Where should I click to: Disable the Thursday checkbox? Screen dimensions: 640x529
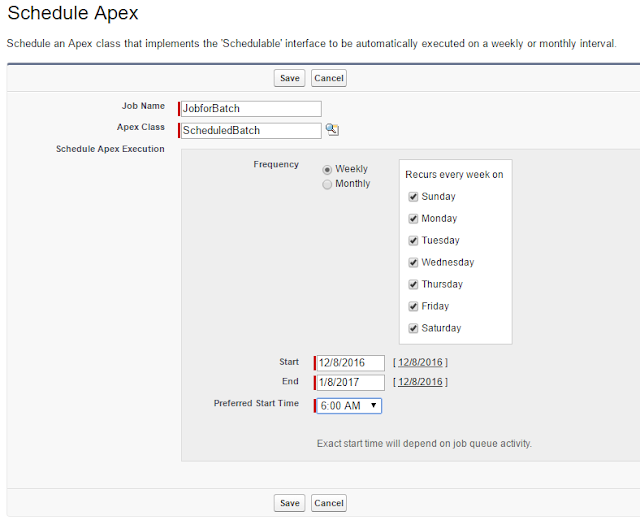coord(413,285)
